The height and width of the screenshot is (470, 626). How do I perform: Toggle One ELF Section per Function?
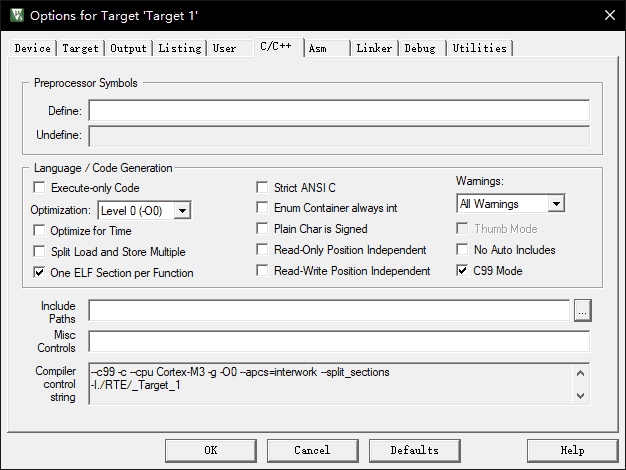click(40, 272)
